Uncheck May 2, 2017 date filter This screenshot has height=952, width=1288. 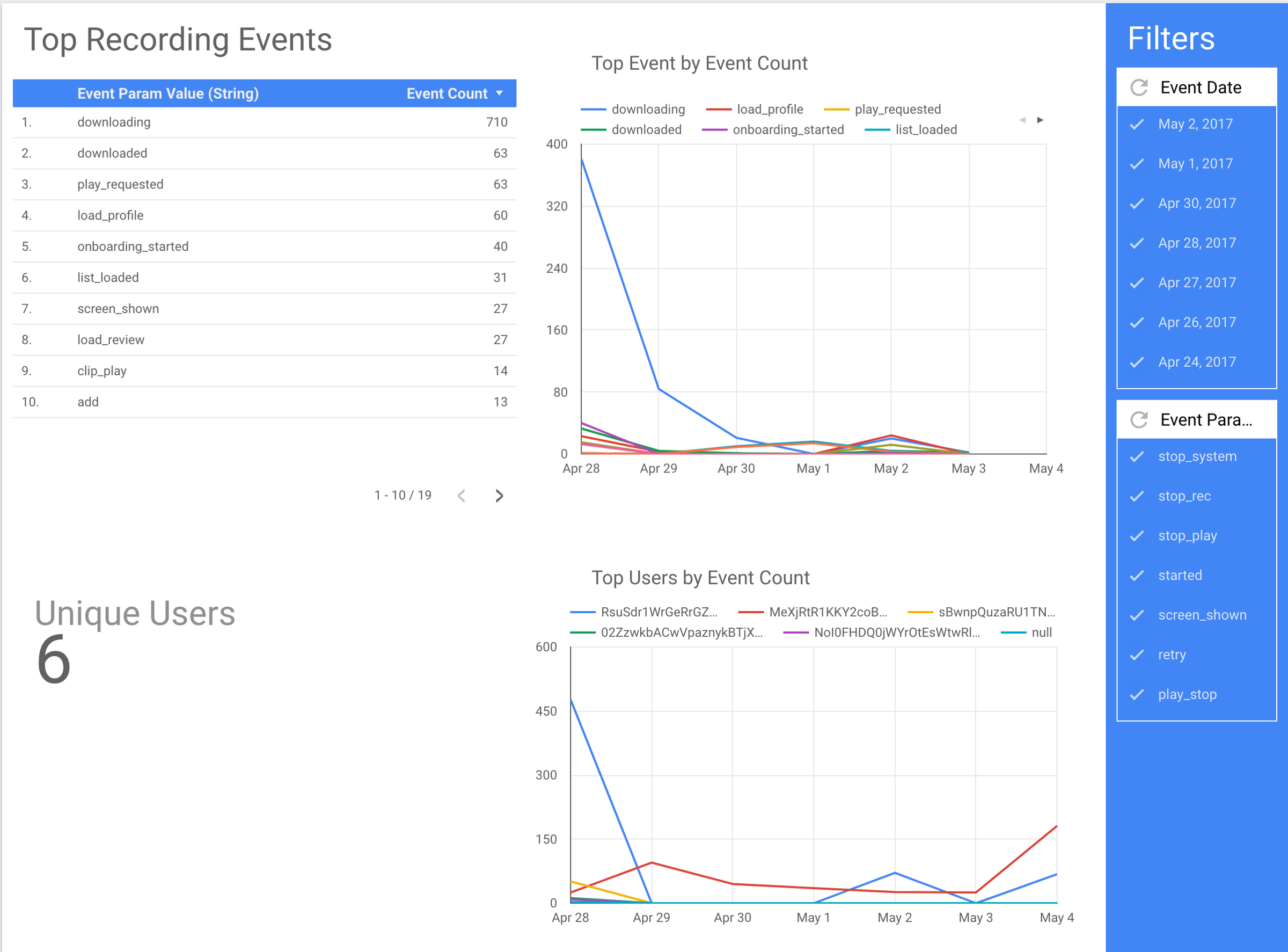(1195, 124)
